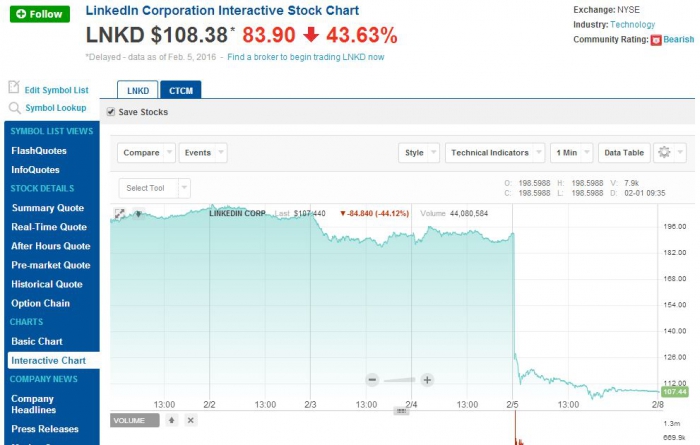Viewport: 700px width, 445px height.
Task: Toggle the Save Stocks checkbox
Action: click(110, 112)
